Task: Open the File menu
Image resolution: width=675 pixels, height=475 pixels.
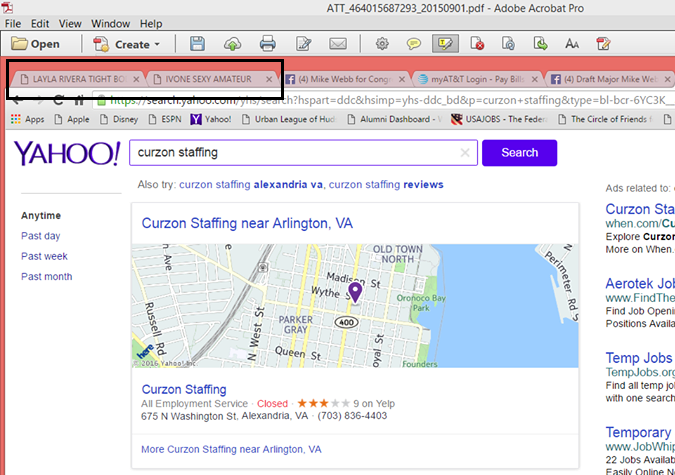Action: 12,24
